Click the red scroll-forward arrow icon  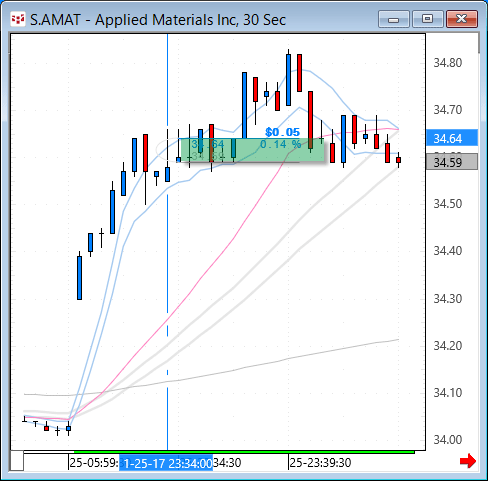468,461
